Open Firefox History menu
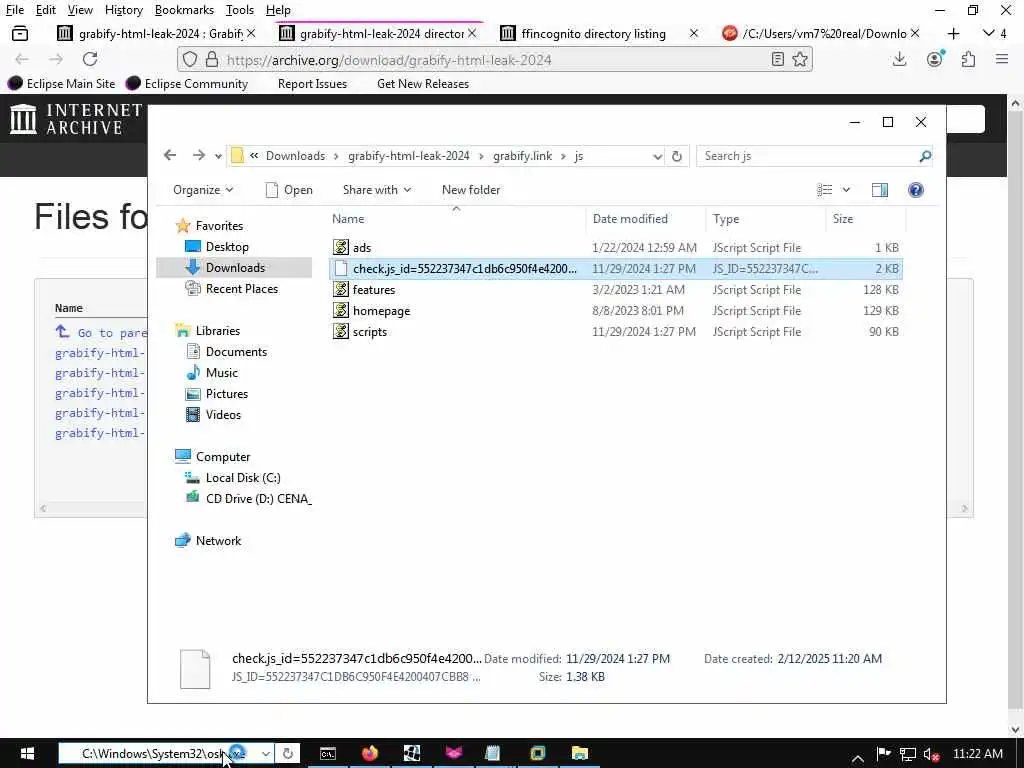Screen dimensions: 1024x768 [123, 10]
